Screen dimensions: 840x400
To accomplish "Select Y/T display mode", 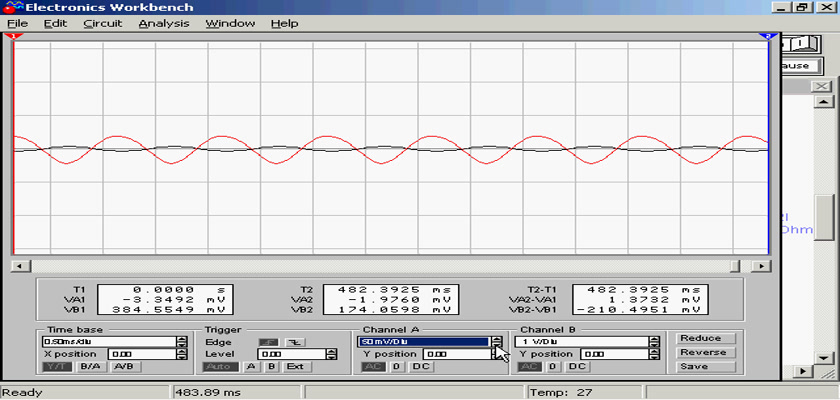I will tap(58, 367).
